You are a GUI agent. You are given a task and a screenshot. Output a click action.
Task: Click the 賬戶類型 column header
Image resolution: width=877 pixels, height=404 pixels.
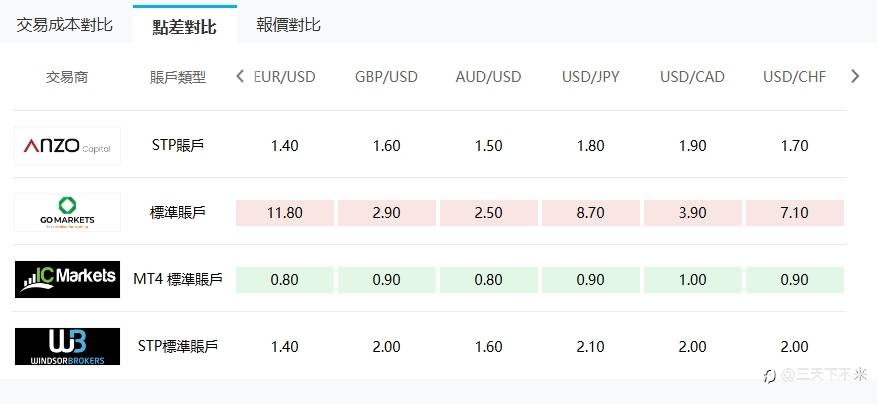(x=178, y=77)
